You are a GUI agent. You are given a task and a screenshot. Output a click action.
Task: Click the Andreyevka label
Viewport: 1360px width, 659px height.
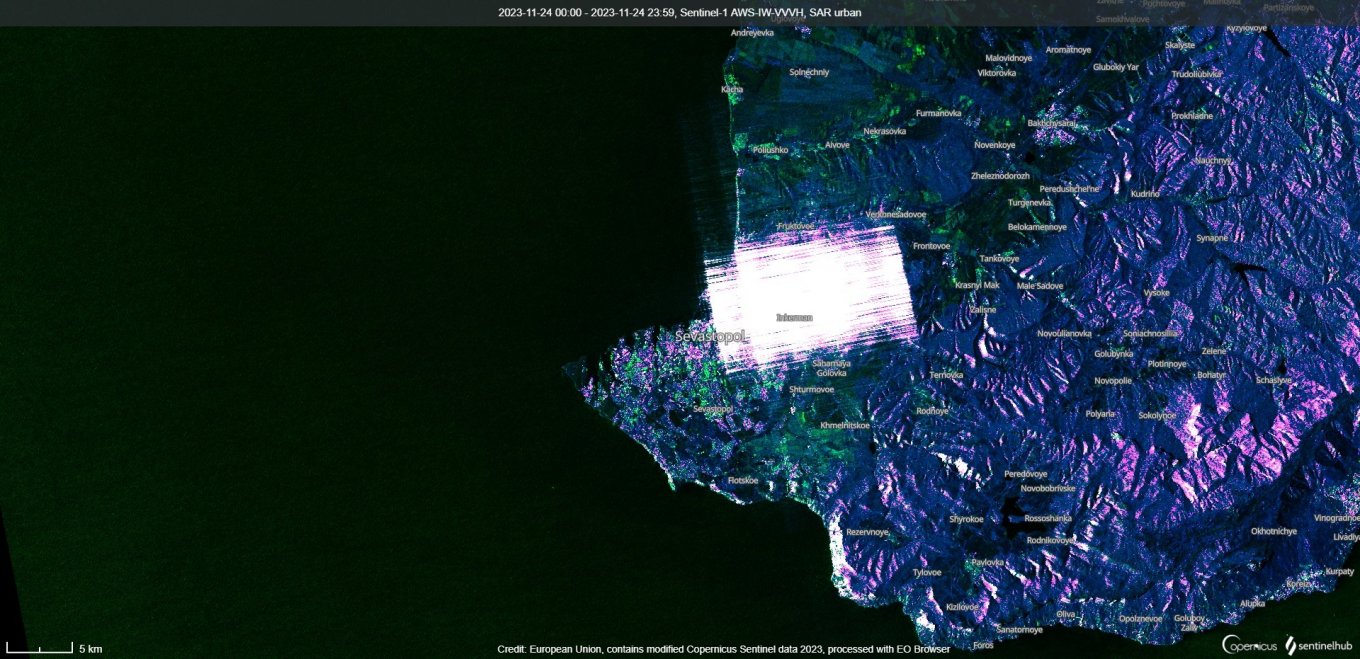tap(752, 33)
